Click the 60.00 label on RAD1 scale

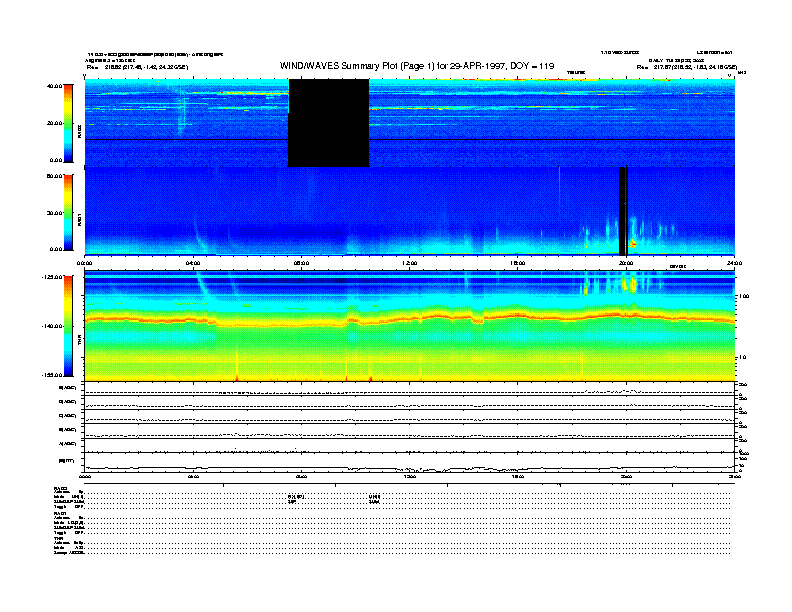tap(54, 176)
